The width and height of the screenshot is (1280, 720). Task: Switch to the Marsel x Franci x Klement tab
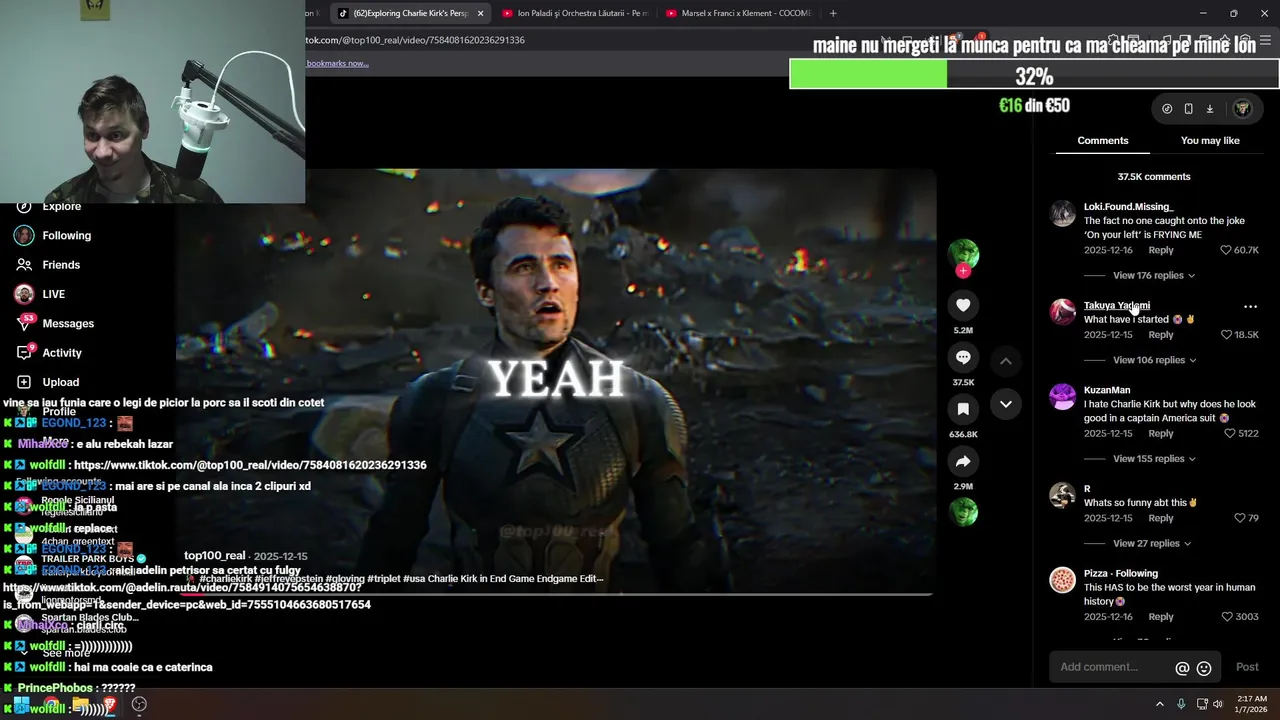click(738, 13)
